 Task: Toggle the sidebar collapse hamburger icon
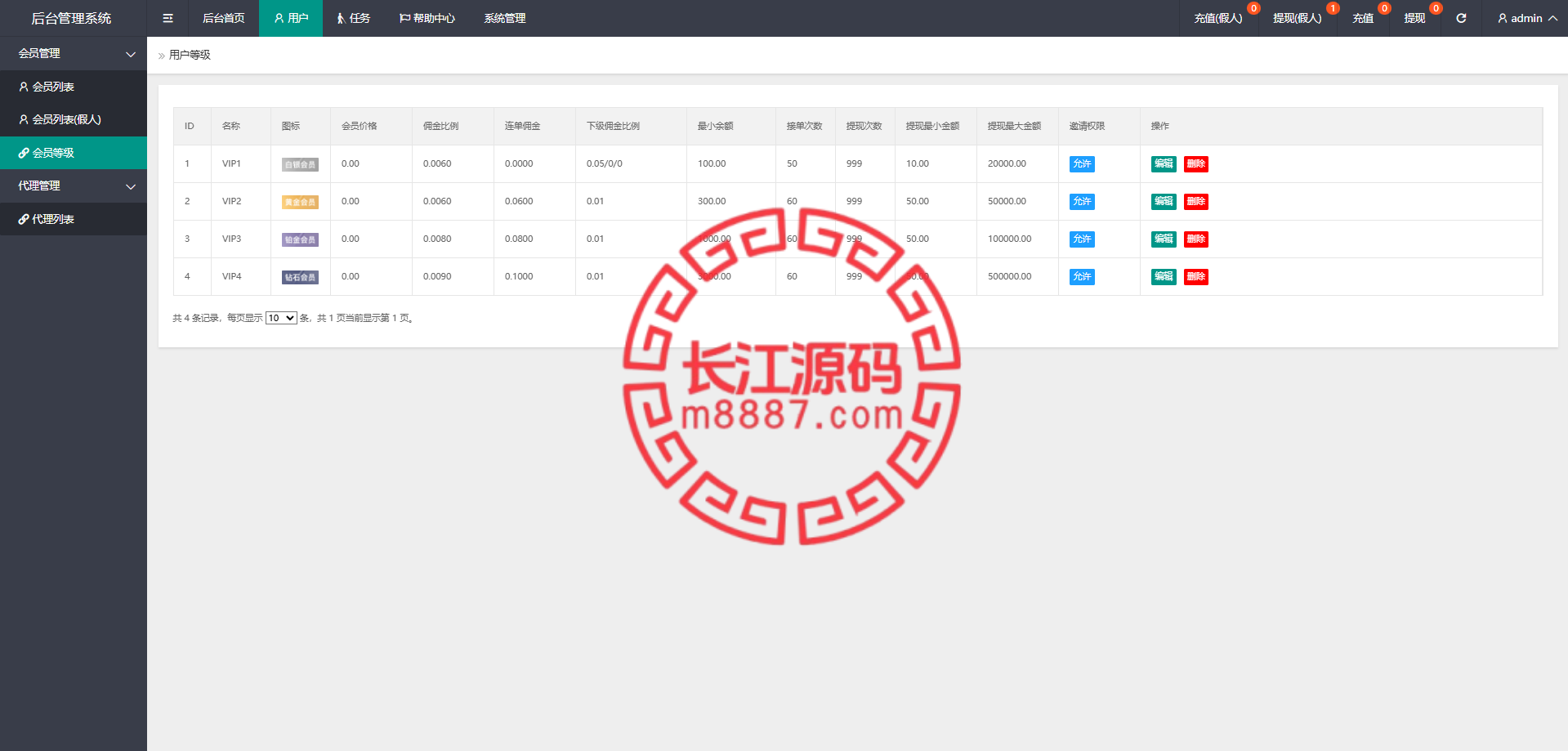(x=168, y=18)
